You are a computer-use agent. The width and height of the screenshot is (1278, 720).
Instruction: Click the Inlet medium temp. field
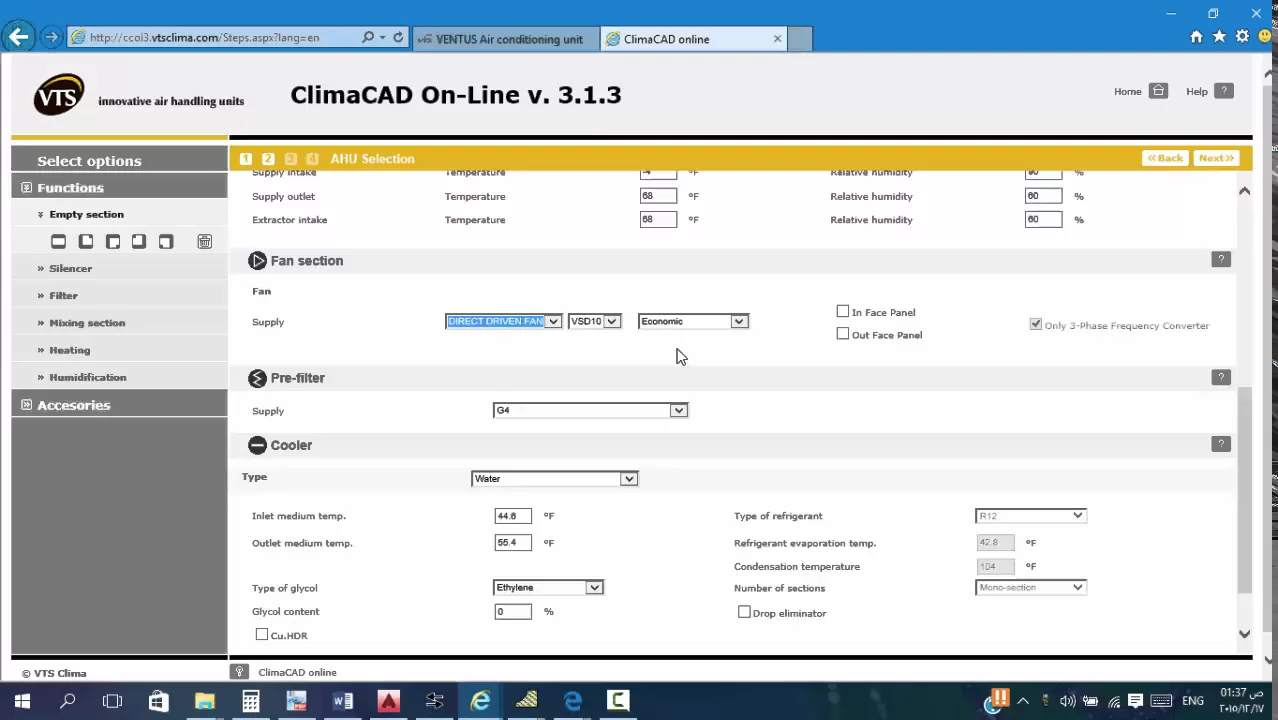pyautogui.click(x=513, y=516)
